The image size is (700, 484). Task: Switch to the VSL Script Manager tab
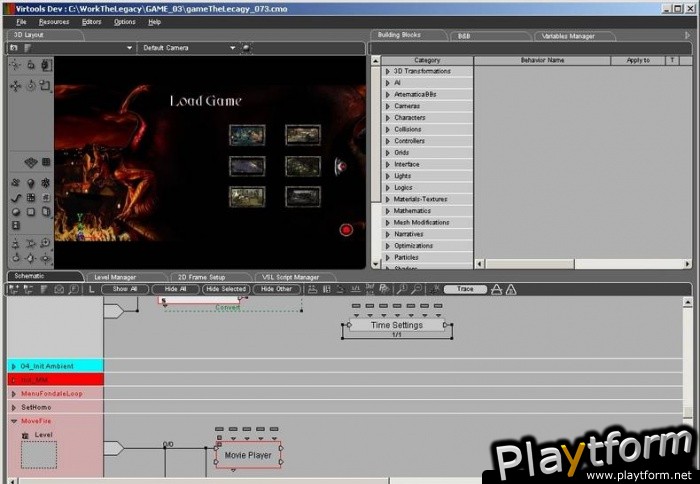pos(290,277)
